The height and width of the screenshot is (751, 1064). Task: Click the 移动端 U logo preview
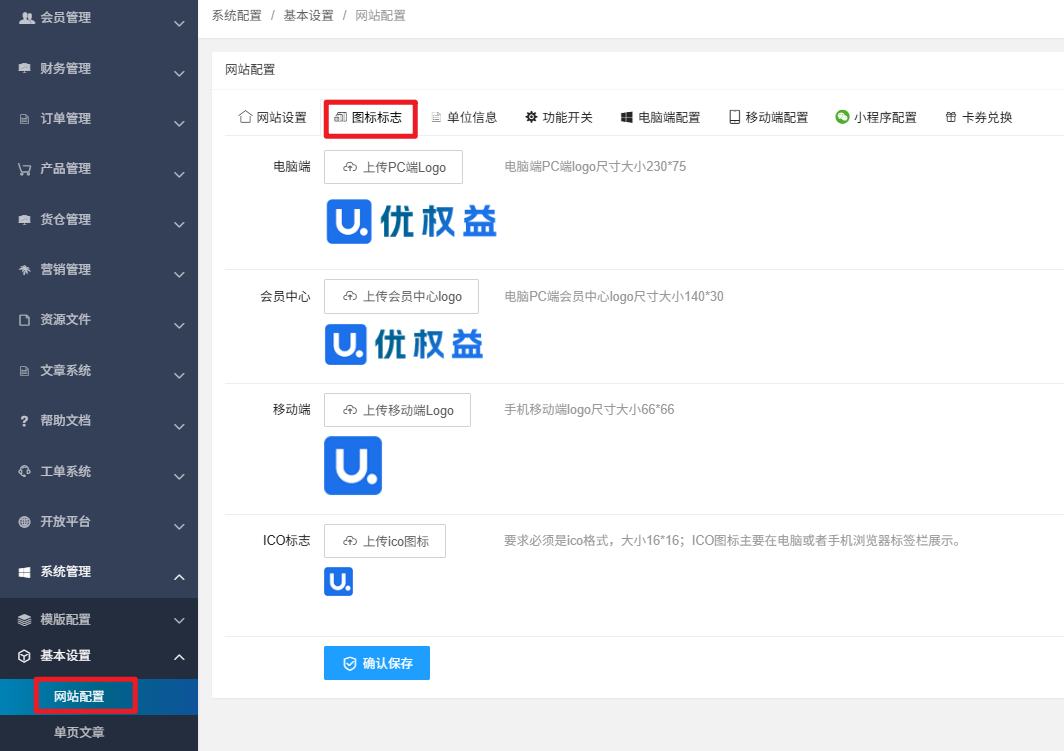353,465
